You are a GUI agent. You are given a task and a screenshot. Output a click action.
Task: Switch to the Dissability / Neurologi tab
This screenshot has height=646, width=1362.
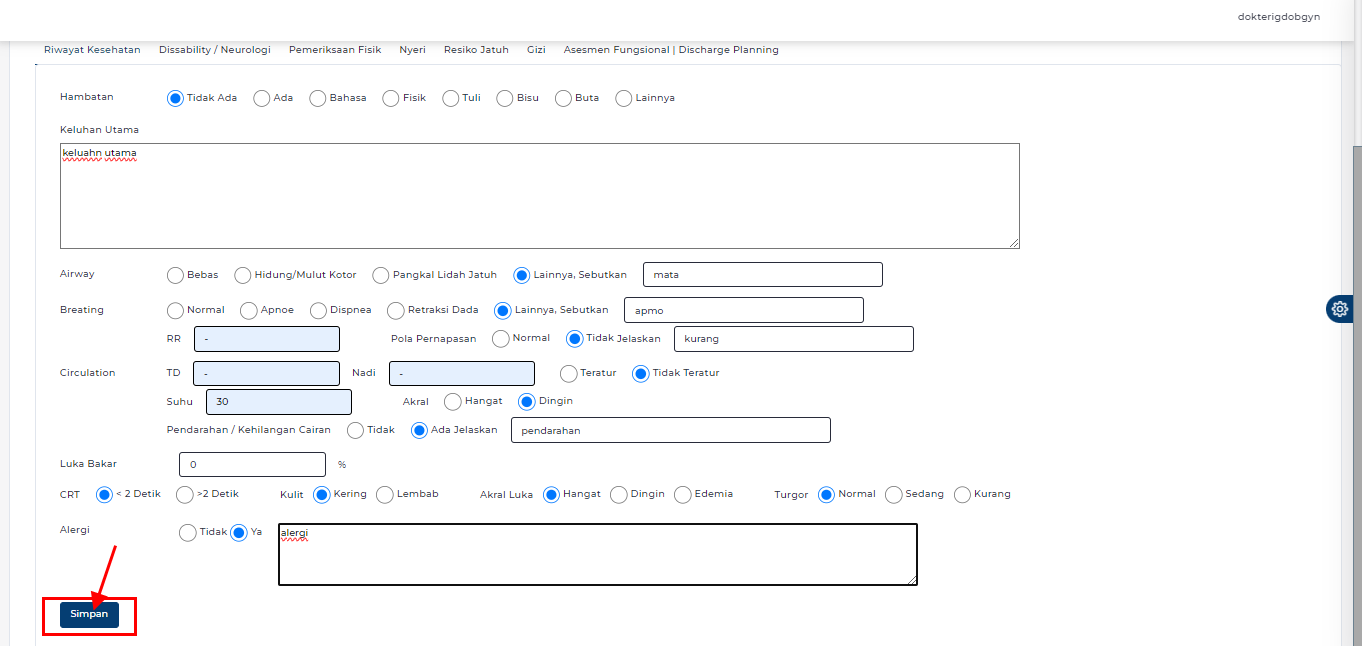(213, 49)
